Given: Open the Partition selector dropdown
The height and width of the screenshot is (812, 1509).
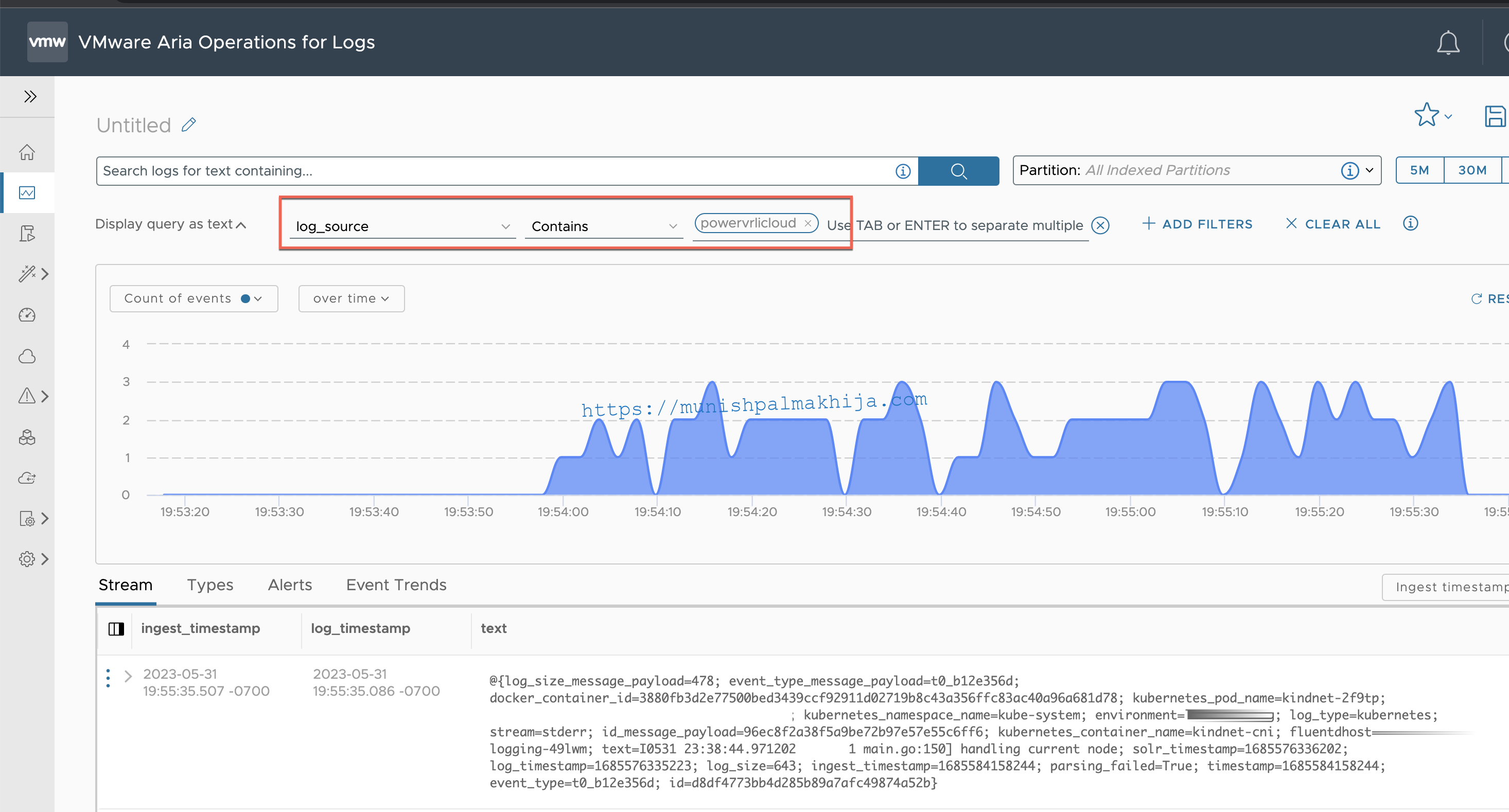Looking at the screenshot, I should point(1197,170).
